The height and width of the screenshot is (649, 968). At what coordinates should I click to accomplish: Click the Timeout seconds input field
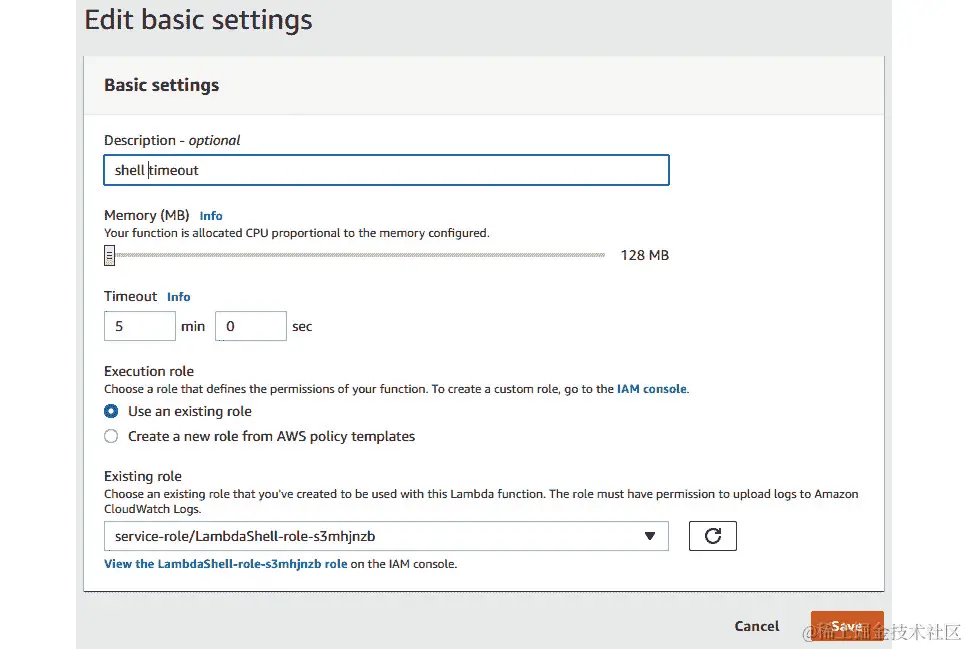click(x=250, y=326)
